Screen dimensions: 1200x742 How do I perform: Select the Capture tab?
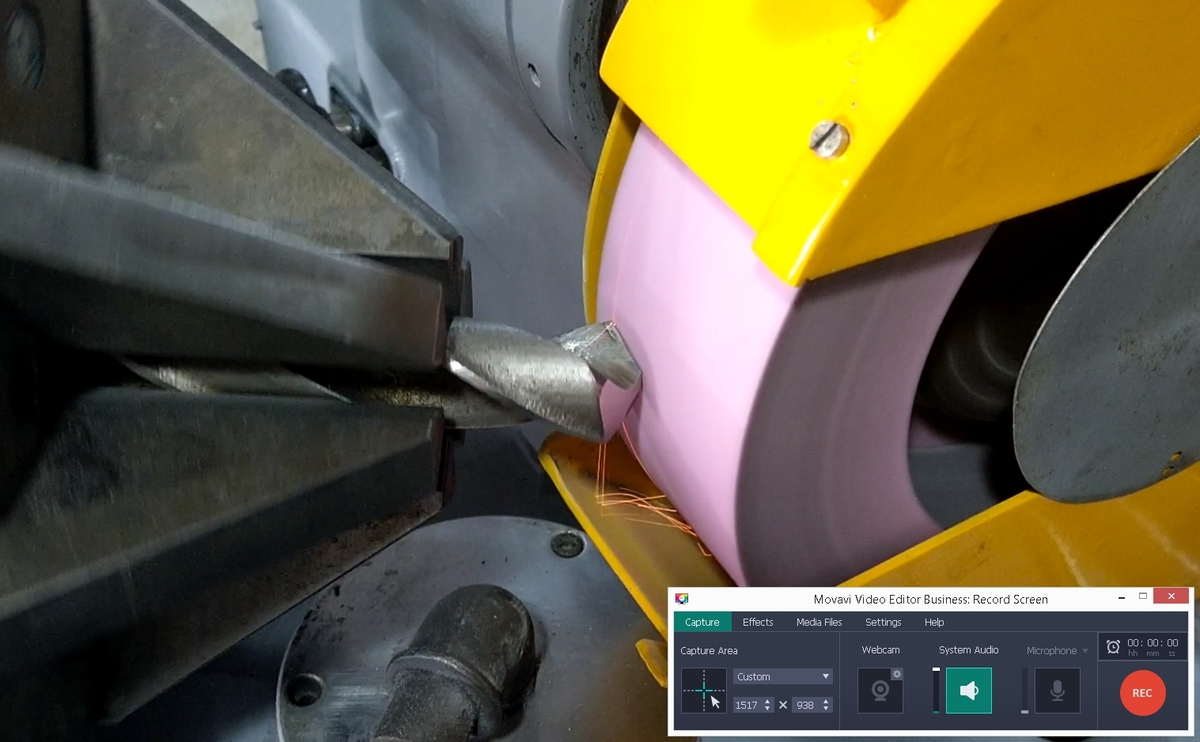pyautogui.click(x=702, y=622)
